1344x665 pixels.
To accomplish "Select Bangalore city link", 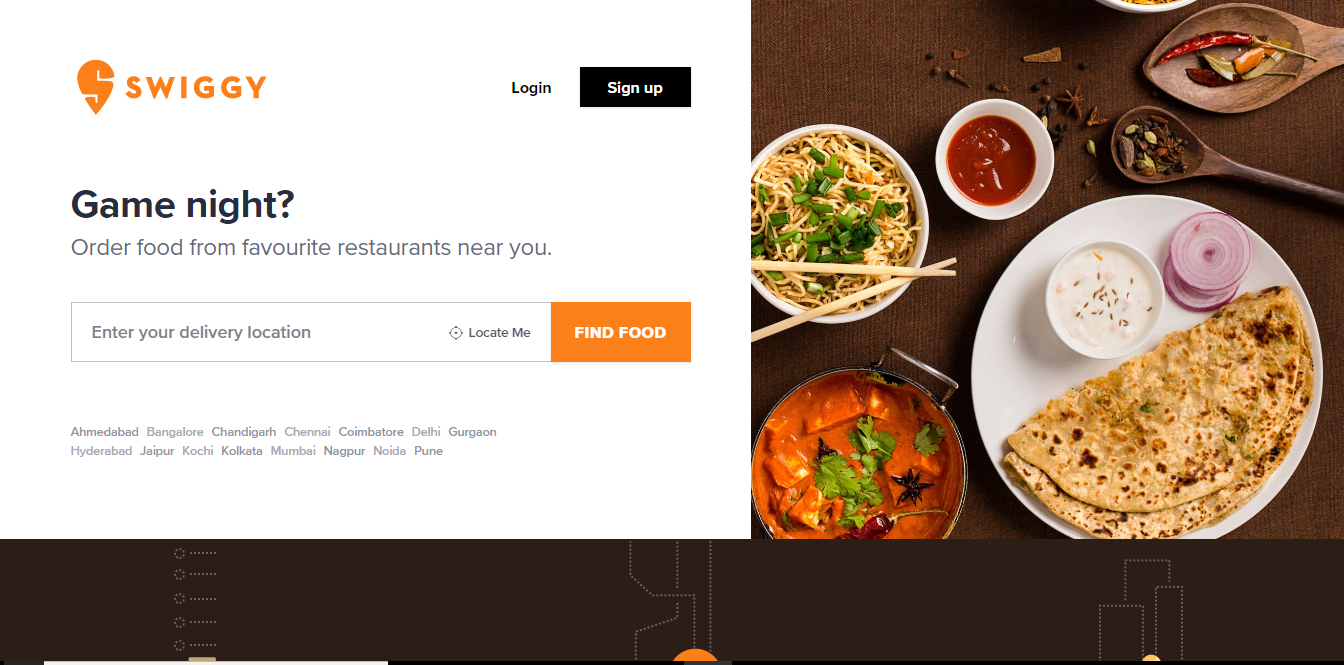I will point(175,432).
